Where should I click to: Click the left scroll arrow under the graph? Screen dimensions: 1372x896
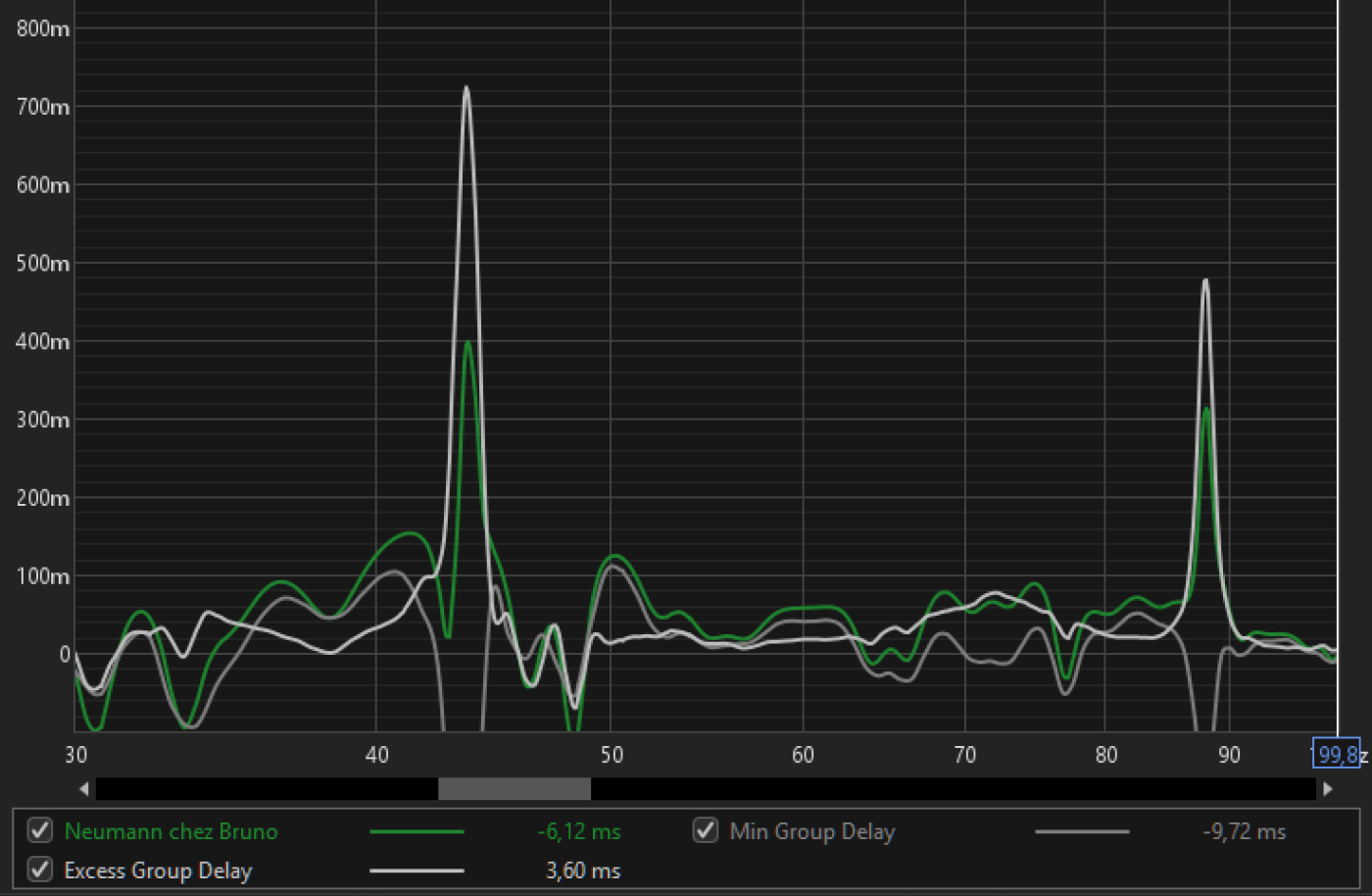pyautogui.click(x=84, y=788)
